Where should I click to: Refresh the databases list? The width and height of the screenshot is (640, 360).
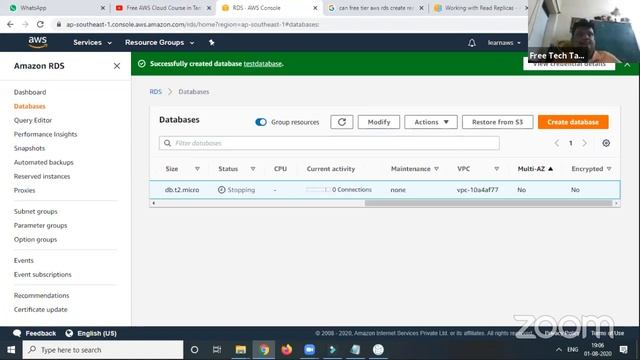[342, 122]
